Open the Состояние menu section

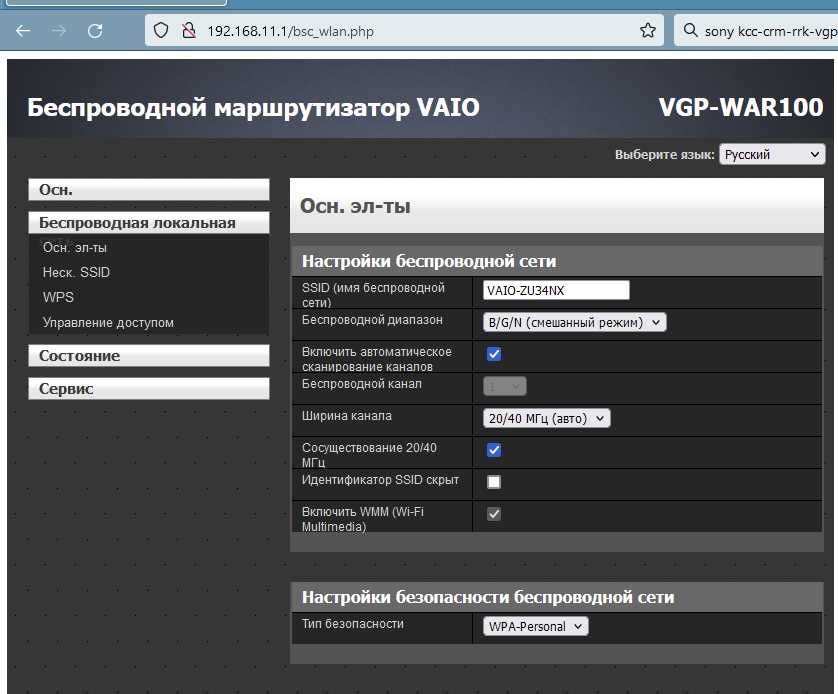click(149, 356)
